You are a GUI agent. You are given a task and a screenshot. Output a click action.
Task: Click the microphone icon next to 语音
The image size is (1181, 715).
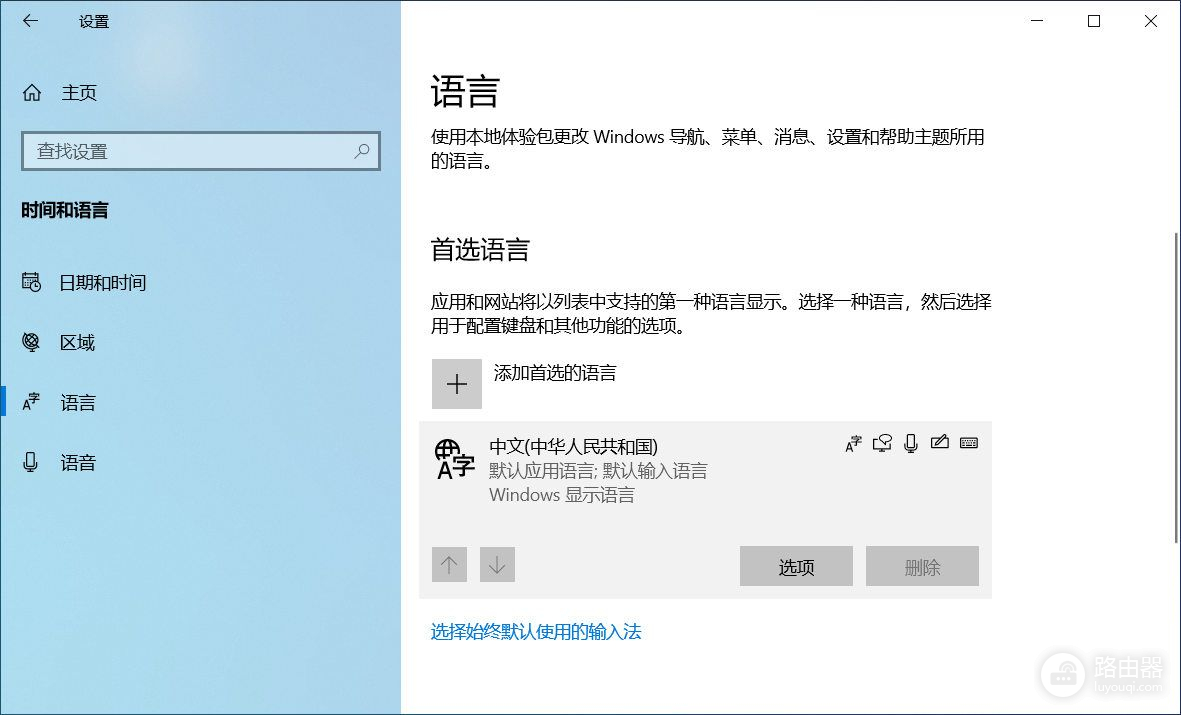30,462
